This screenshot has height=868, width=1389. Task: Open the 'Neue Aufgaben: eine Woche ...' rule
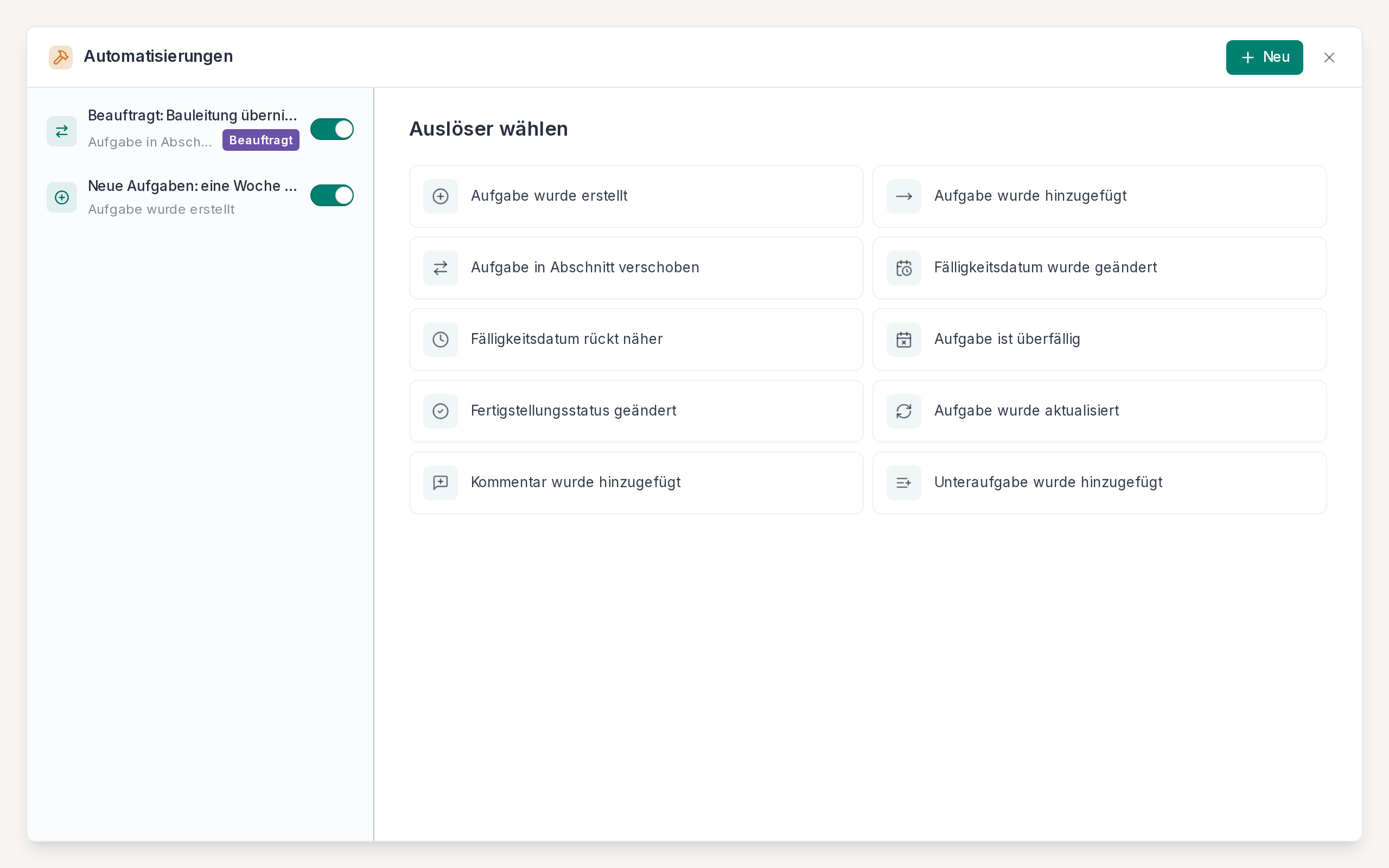pyautogui.click(x=193, y=186)
